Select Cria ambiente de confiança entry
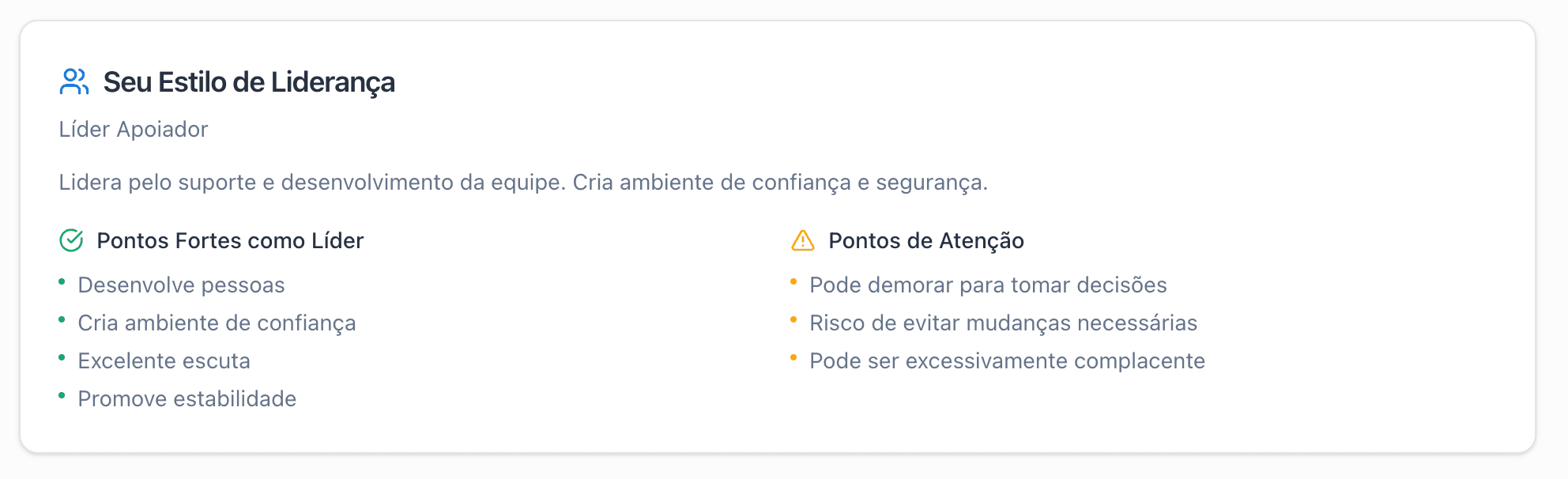 (216, 323)
